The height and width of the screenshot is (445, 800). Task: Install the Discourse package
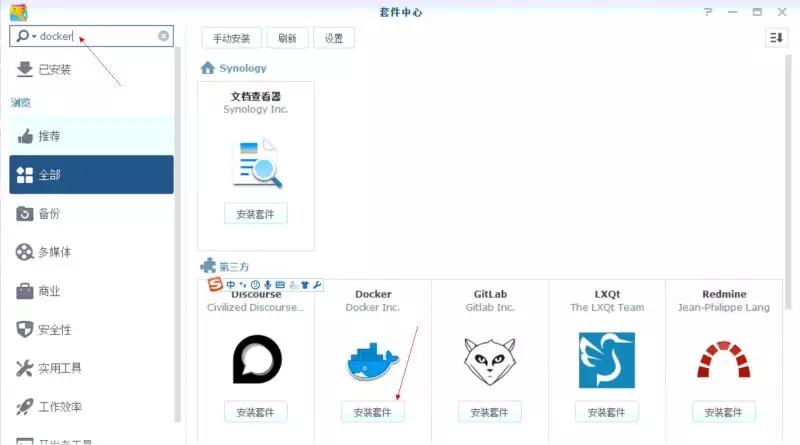(256, 412)
